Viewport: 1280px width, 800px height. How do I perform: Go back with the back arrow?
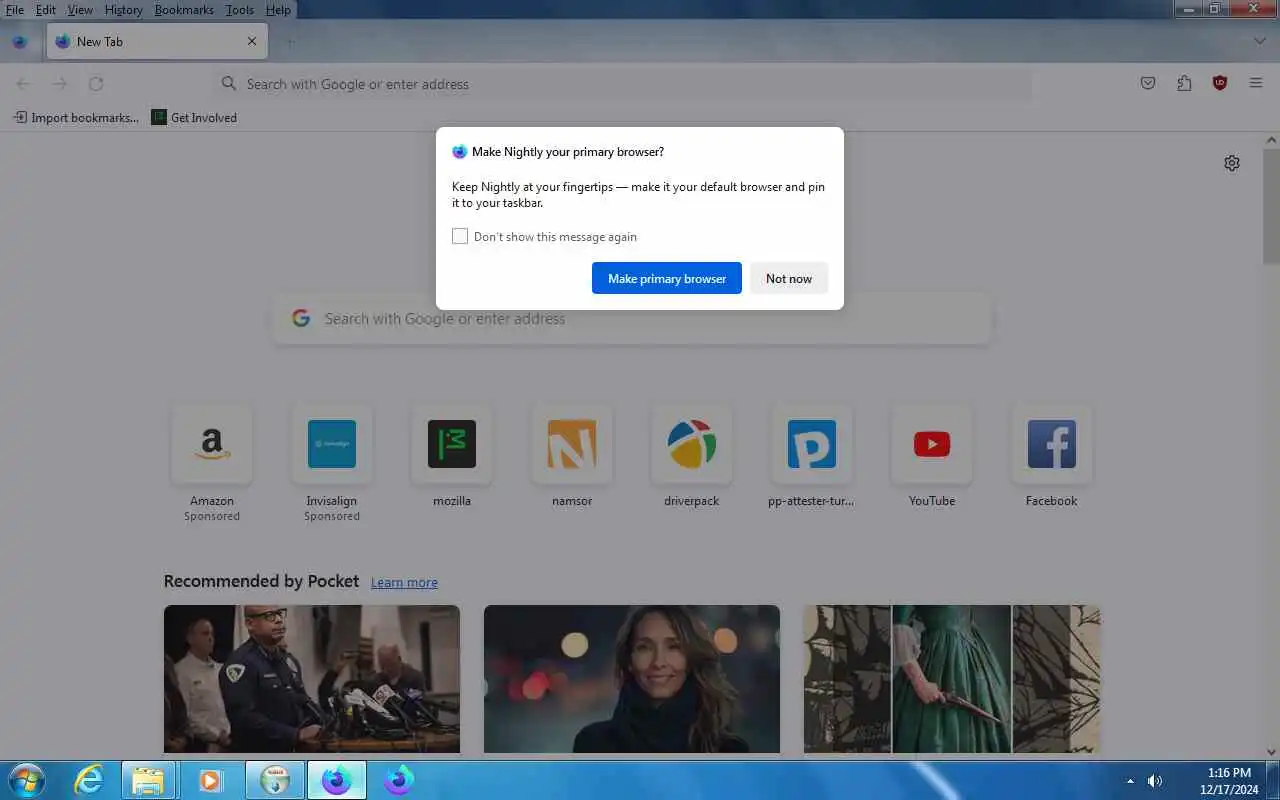23,84
